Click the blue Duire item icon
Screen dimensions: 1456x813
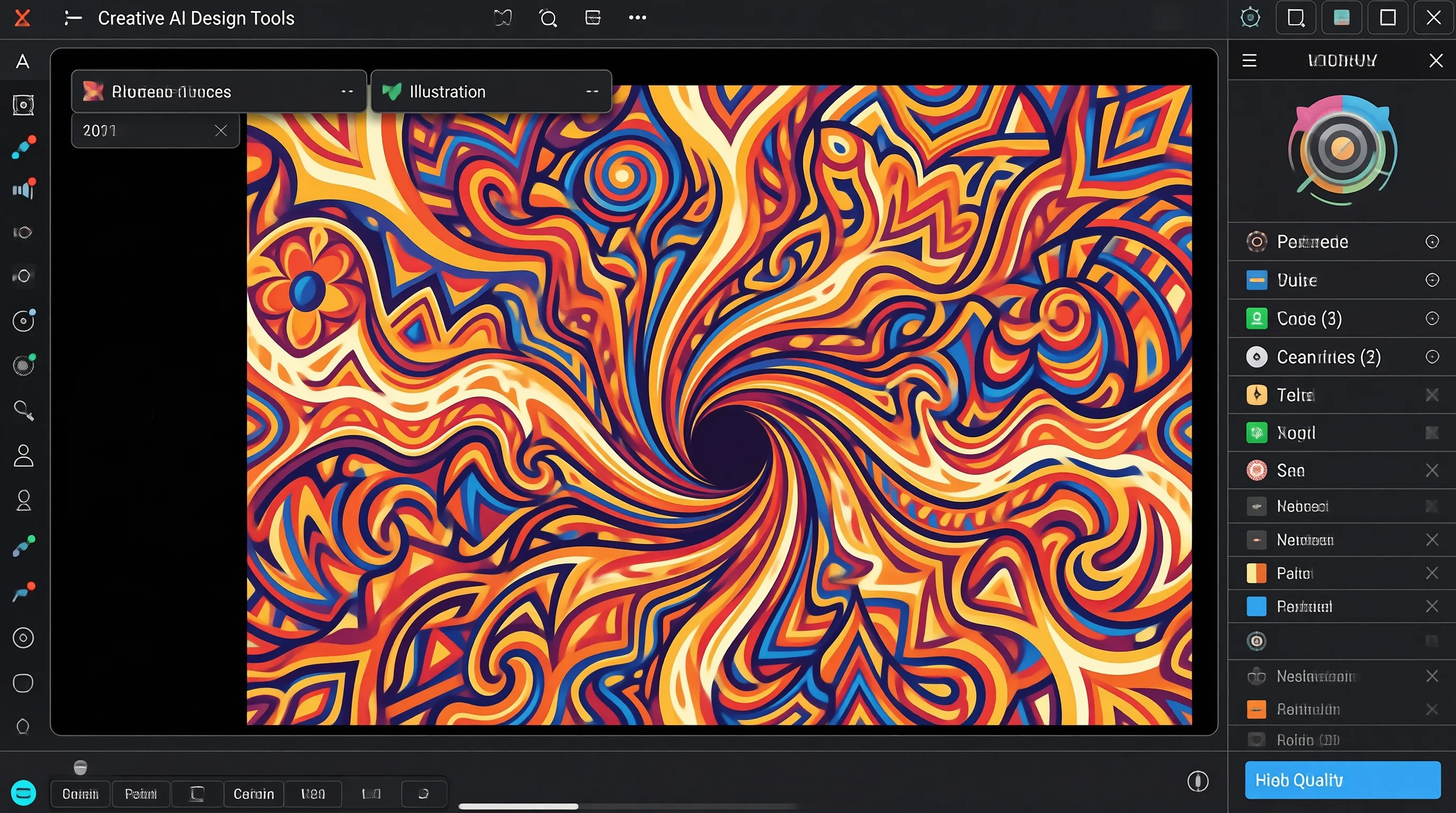click(x=1257, y=280)
